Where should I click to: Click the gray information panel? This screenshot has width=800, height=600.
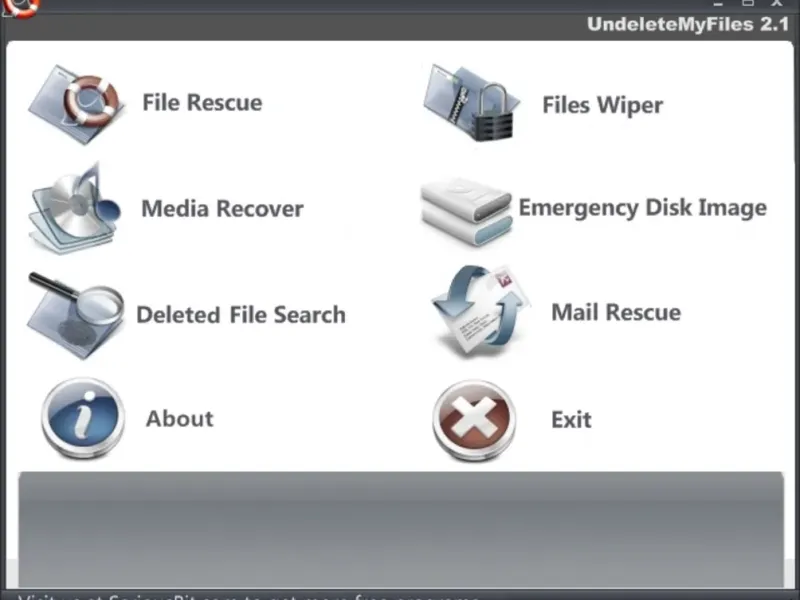coord(401,529)
